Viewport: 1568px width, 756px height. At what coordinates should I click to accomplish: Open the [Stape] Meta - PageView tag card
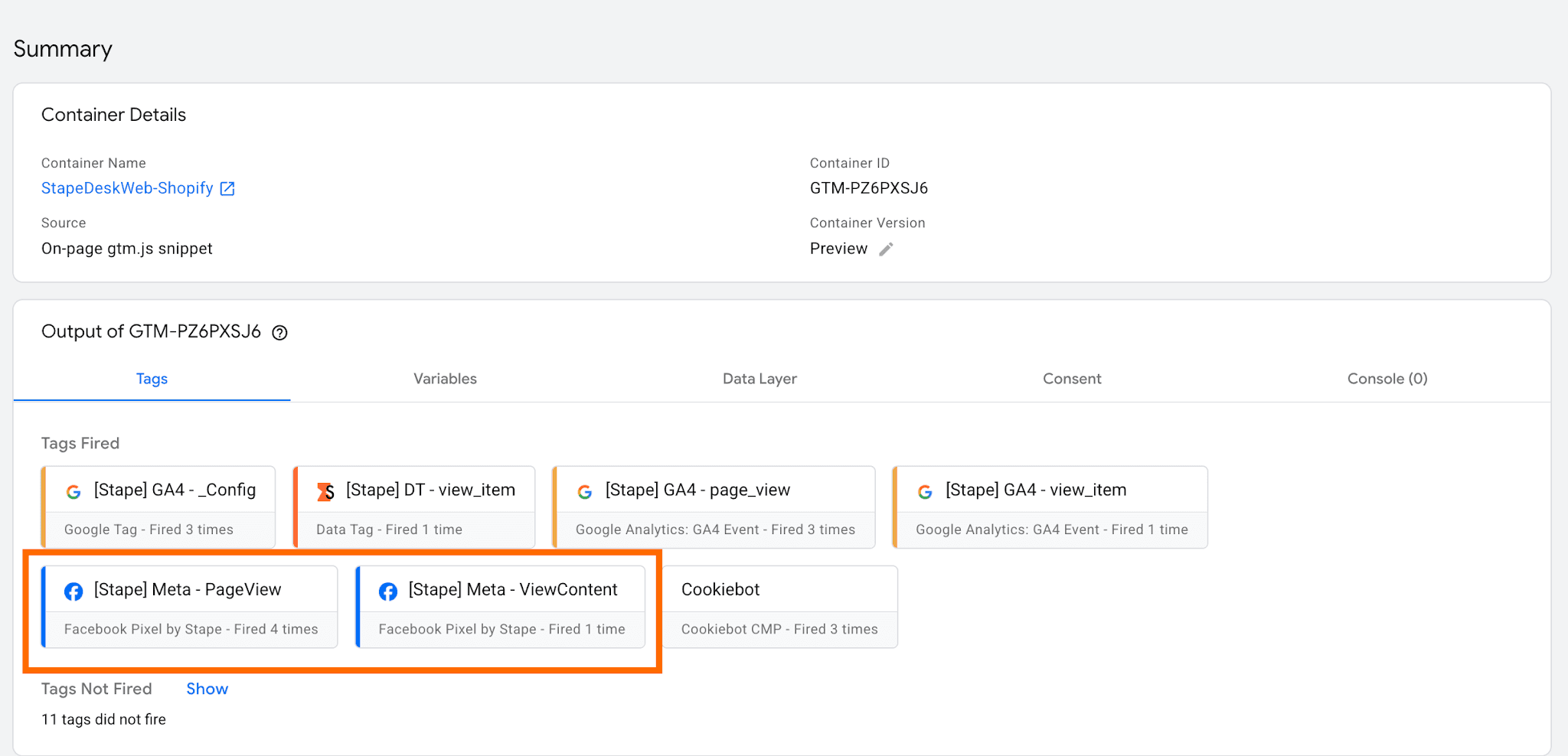tap(189, 607)
